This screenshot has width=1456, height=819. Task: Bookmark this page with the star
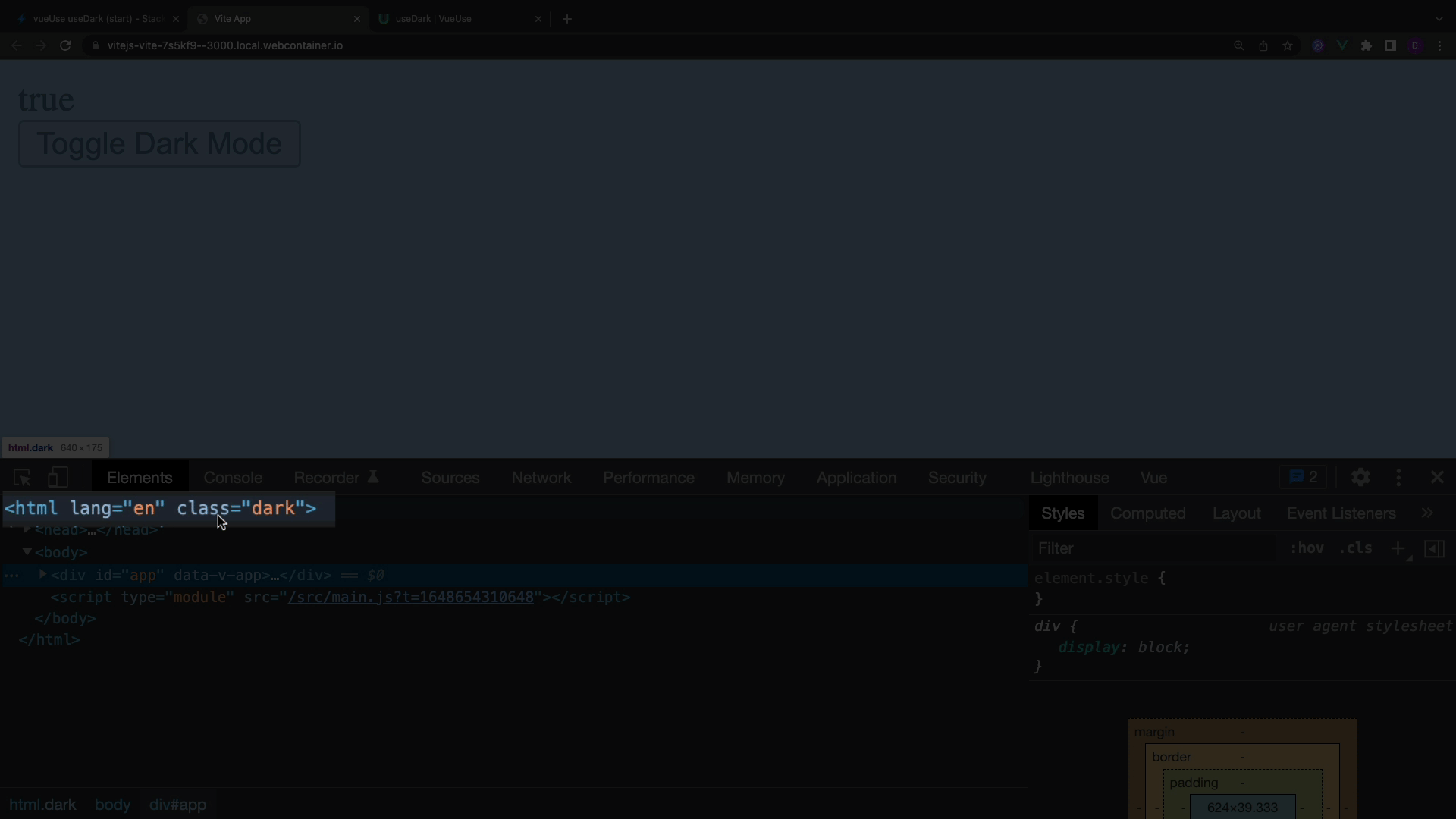[x=1288, y=46]
